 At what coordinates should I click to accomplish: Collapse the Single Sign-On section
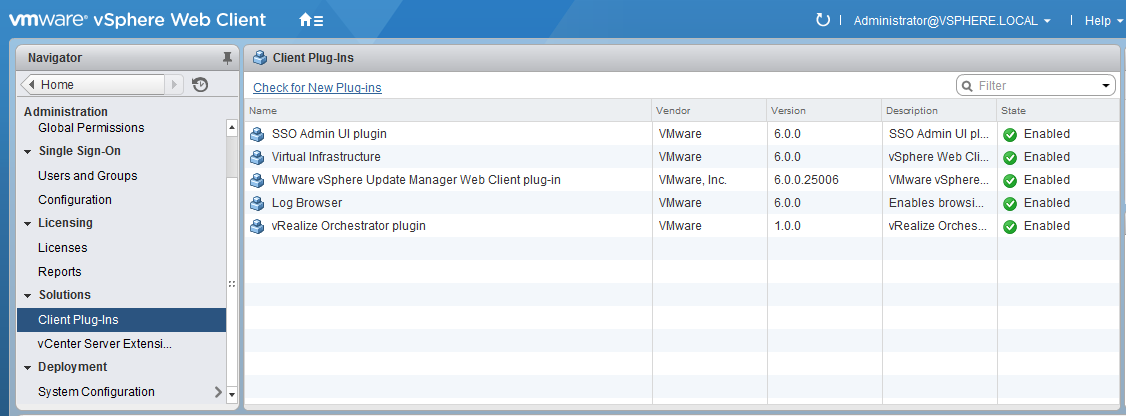28,152
